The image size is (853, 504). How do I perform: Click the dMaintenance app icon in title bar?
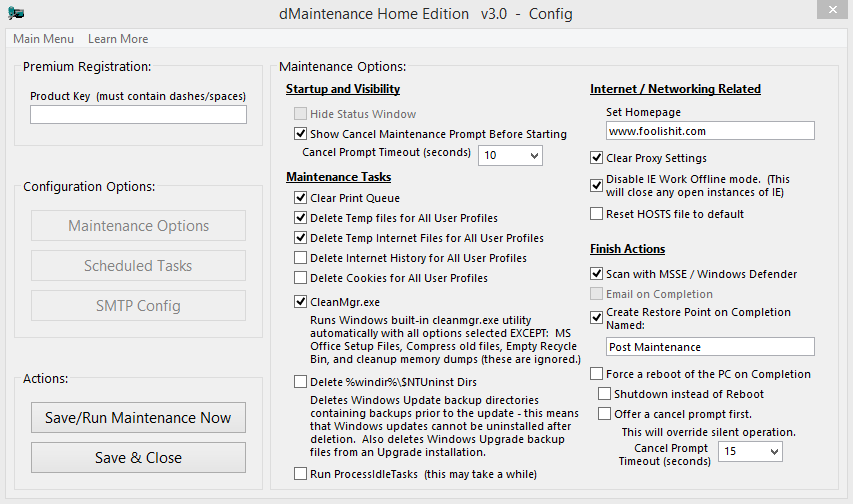(x=16, y=13)
